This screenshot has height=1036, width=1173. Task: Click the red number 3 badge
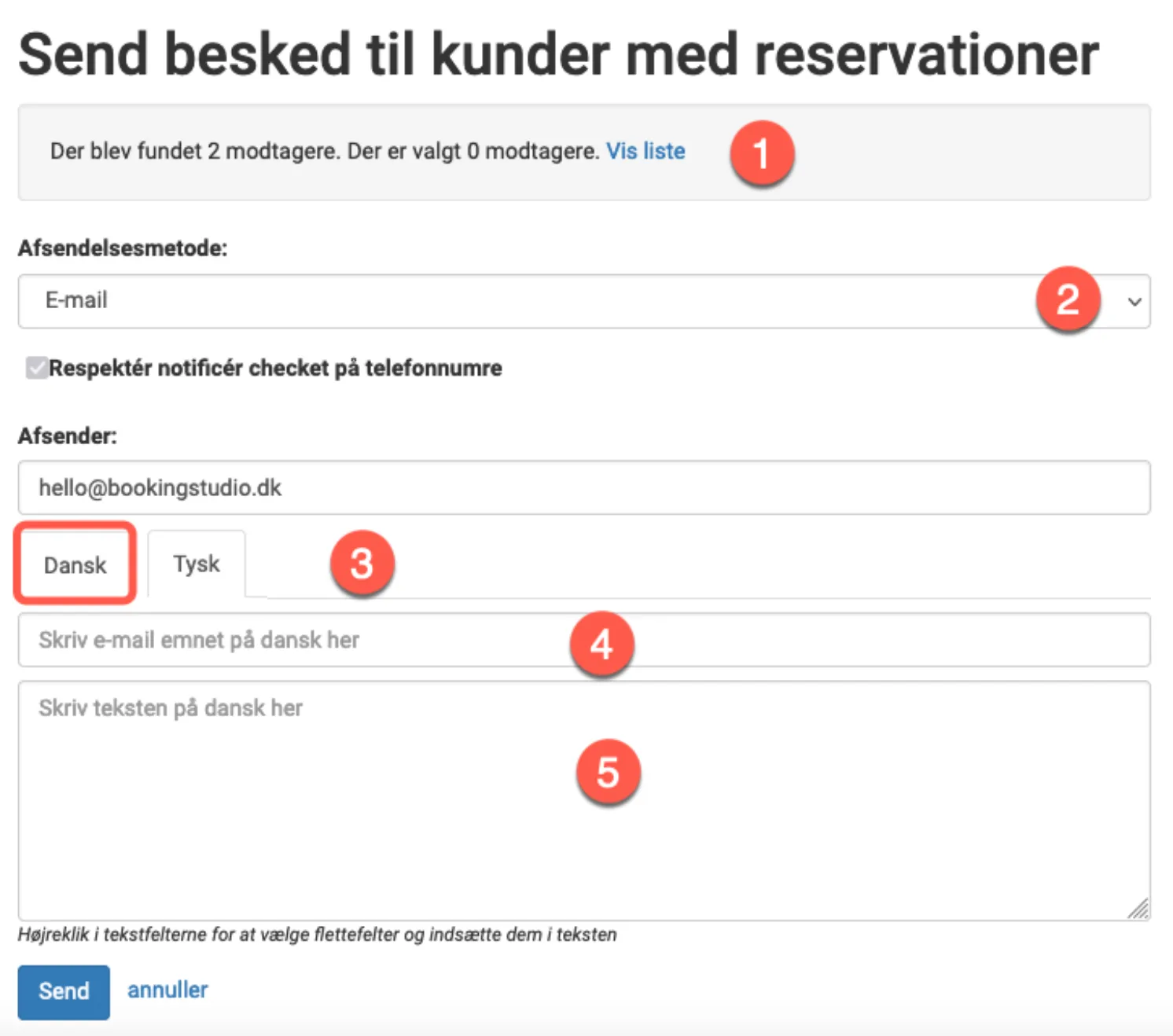pos(362,564)
